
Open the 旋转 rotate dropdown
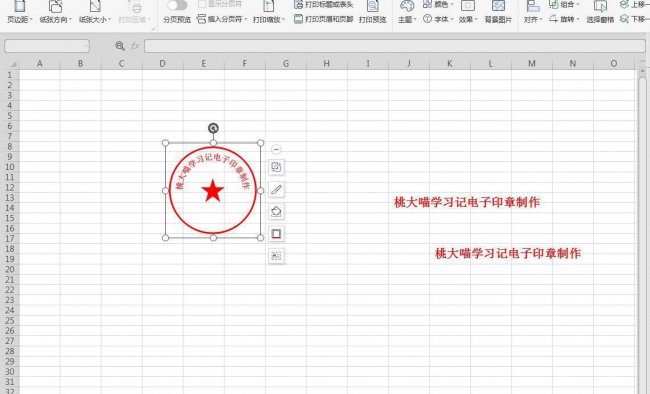564,19
